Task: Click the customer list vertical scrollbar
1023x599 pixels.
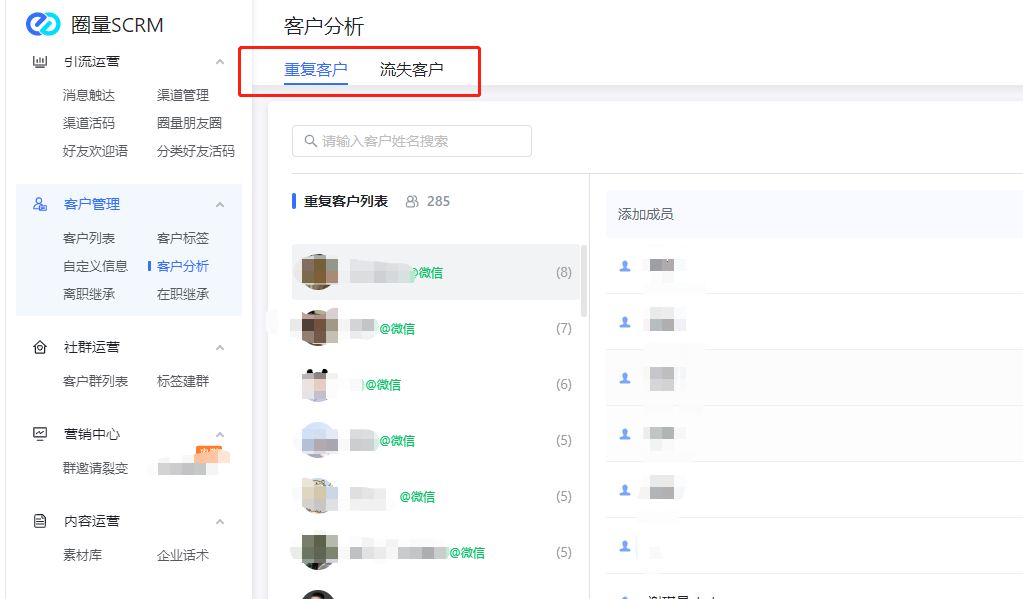Action: [x=584, y=280]
